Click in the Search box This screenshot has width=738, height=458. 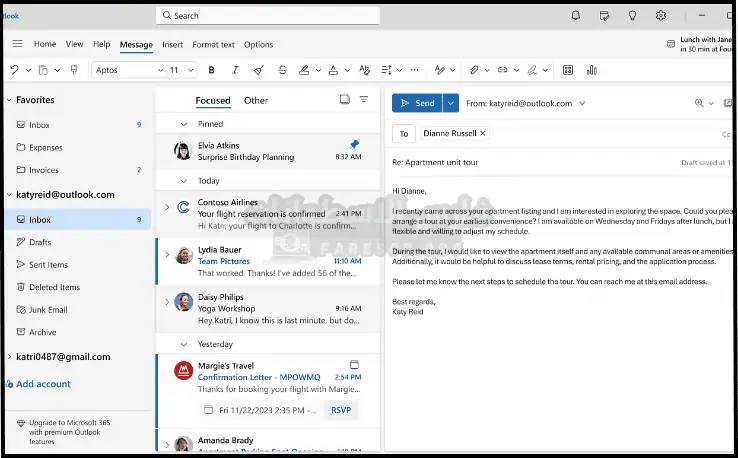[268, 16]
